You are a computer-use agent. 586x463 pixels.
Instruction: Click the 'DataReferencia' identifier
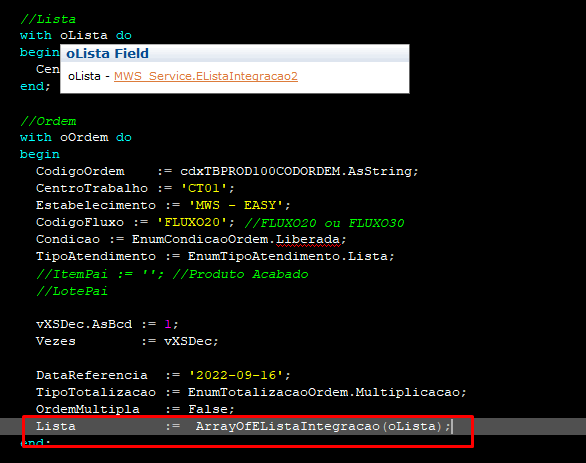(92, 375)
